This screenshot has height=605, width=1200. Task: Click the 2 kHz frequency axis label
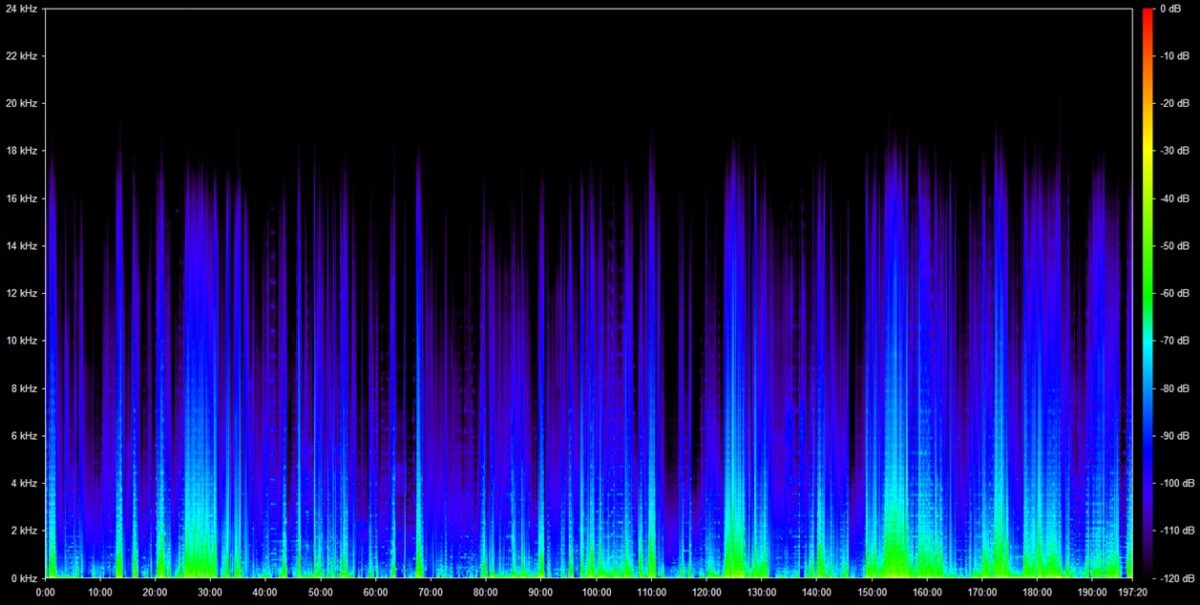[24, 531]
